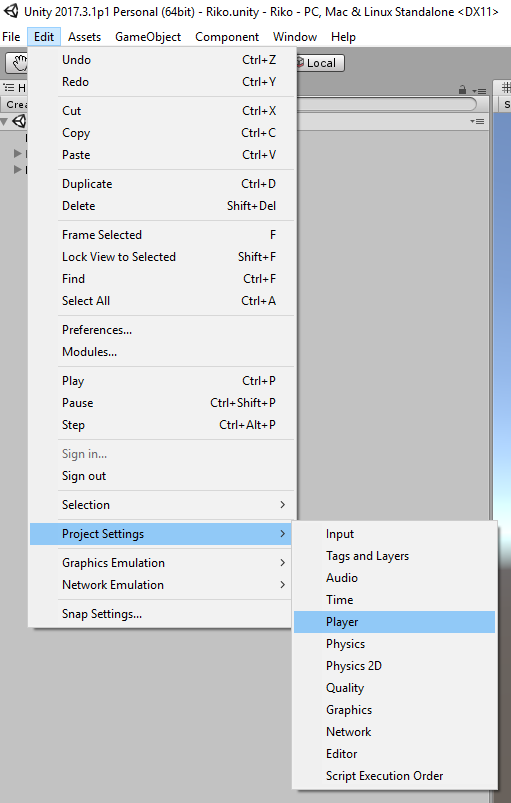The image size is (511, 803).
Task: Expand the Graphics Emulation submenu
Action: [x=162, y=562]
